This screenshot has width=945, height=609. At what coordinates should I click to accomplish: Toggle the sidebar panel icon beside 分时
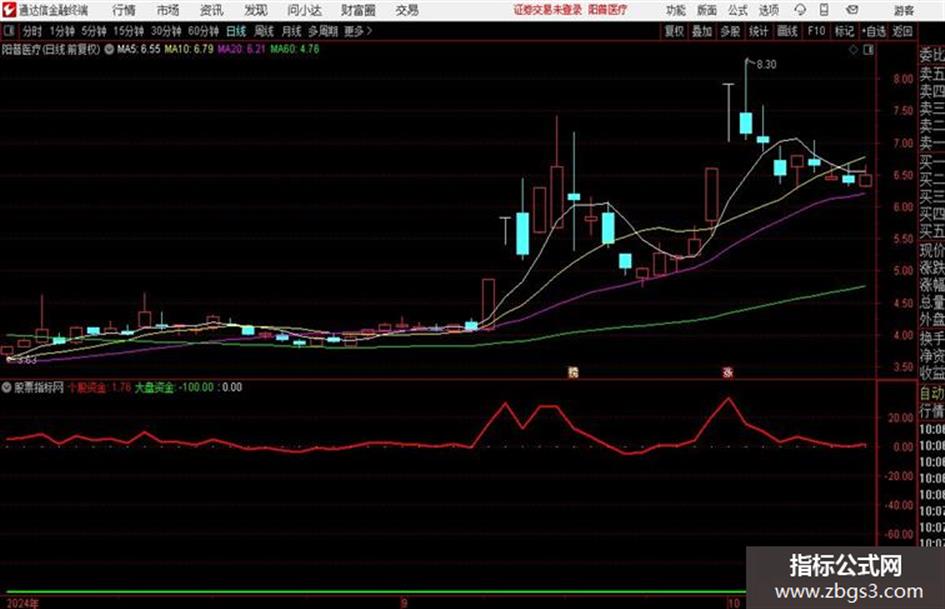pyautogui.click(x=8, y=31)
